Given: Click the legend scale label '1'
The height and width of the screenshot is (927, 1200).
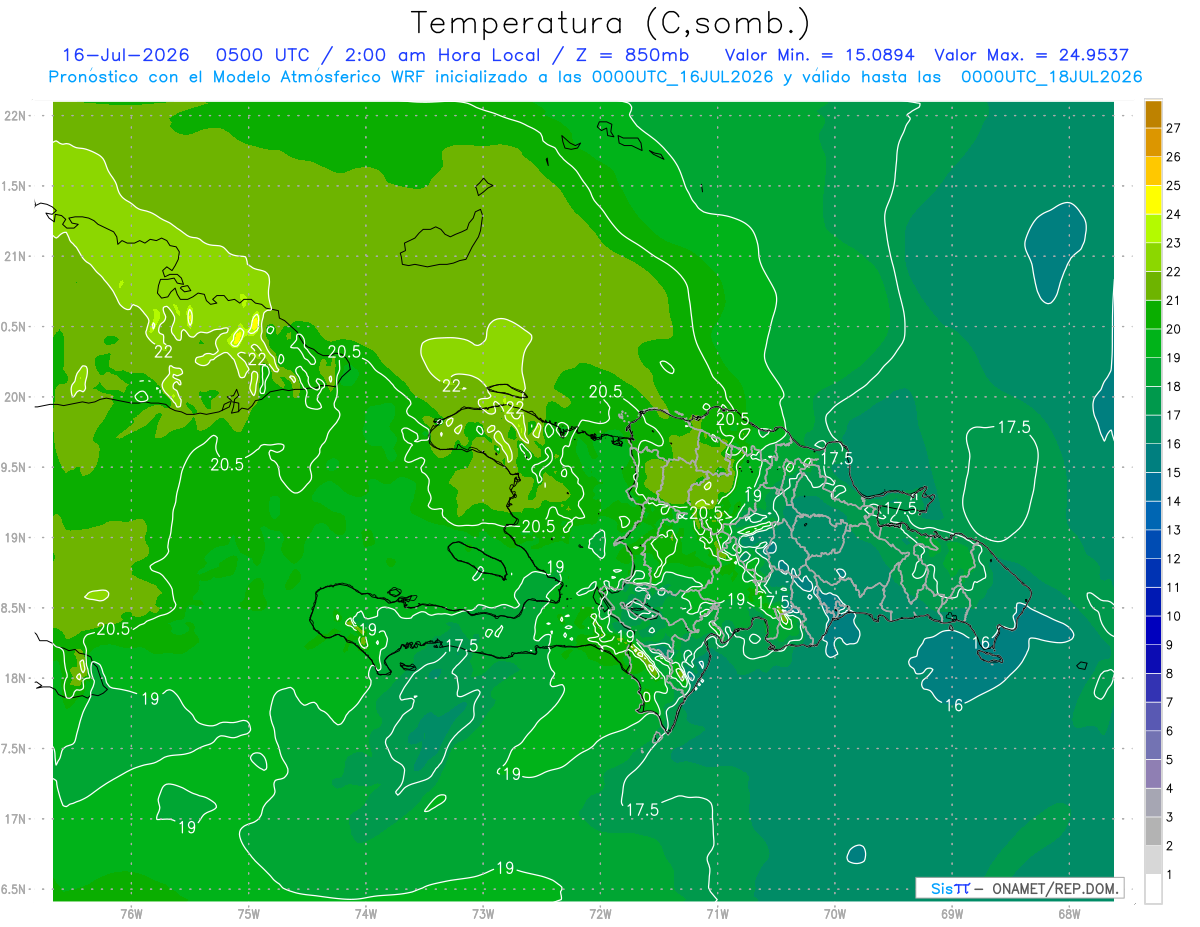Looking at the screenshot, I should 1170,874.
